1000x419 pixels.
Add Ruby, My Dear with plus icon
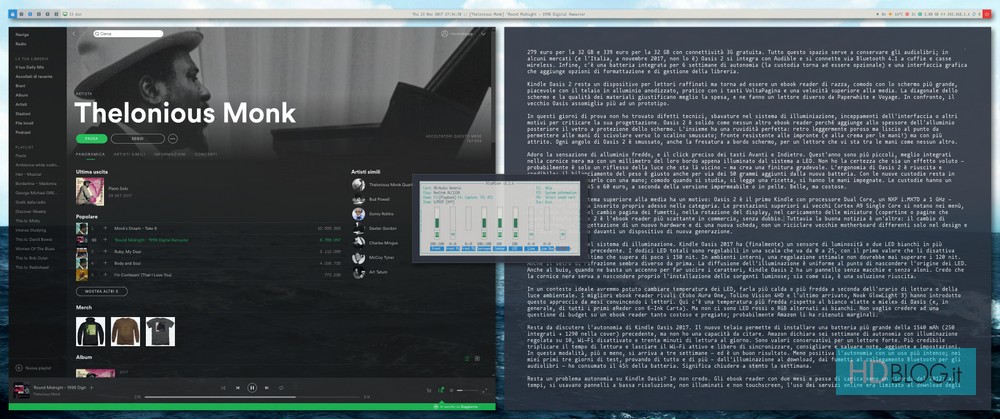pos(105,251)
